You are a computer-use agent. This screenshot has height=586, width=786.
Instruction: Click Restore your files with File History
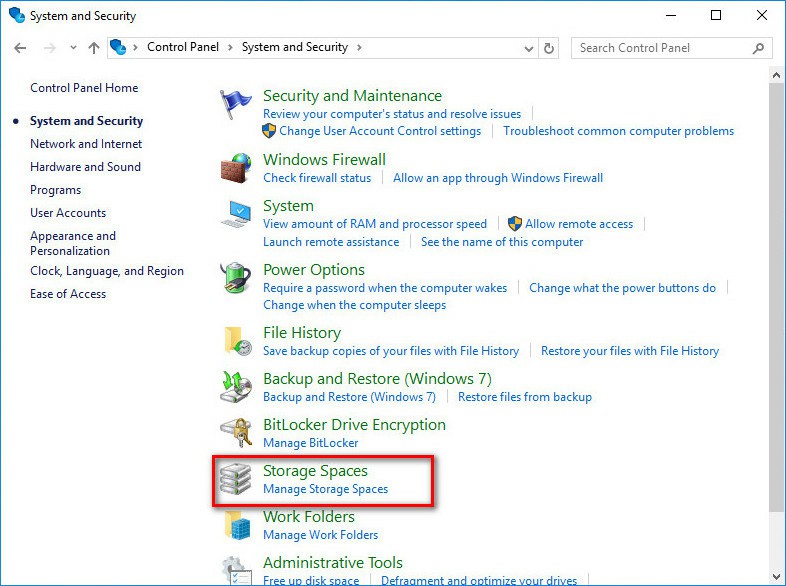point(630,351)
